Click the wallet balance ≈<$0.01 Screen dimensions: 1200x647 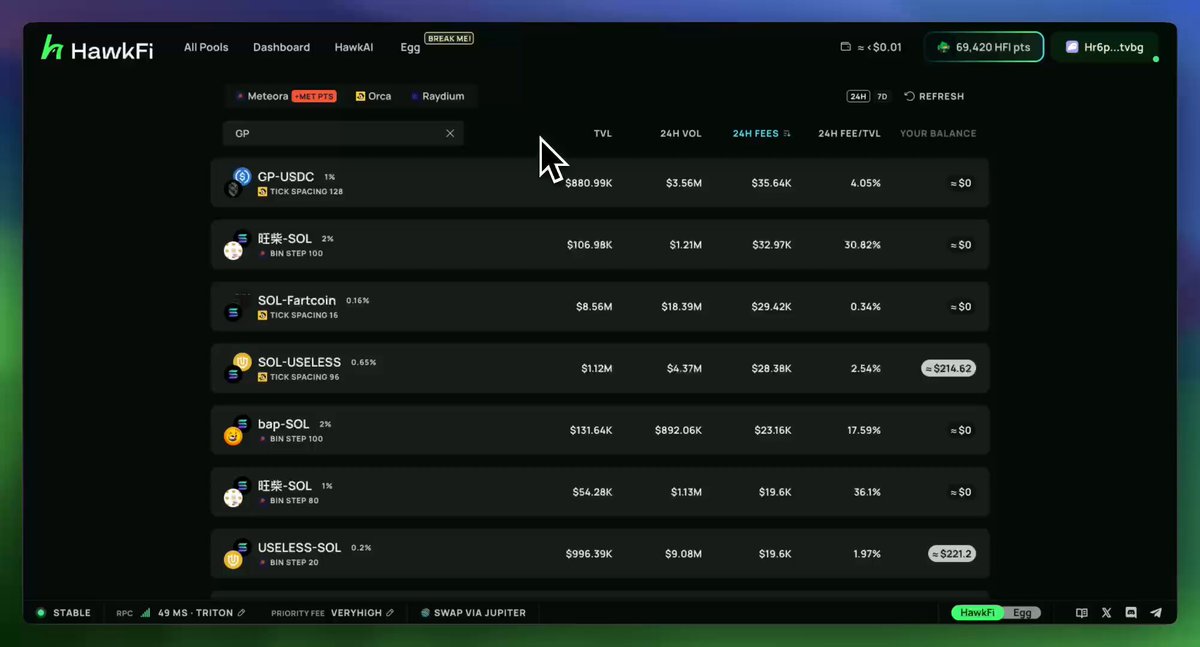[871, 47]
